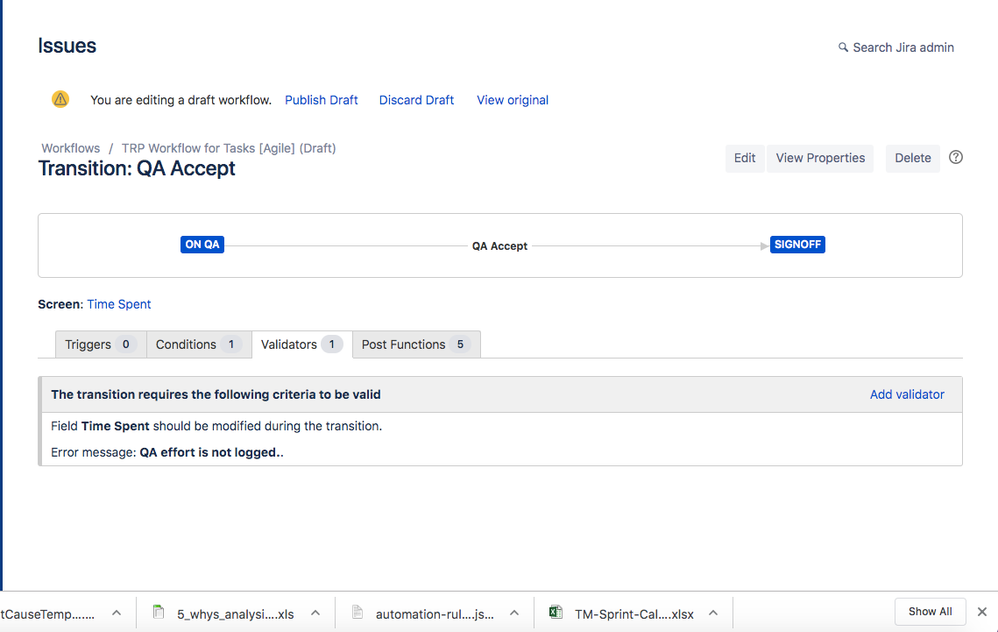Go to the Workflows breadcrumb

pos(71,148)
